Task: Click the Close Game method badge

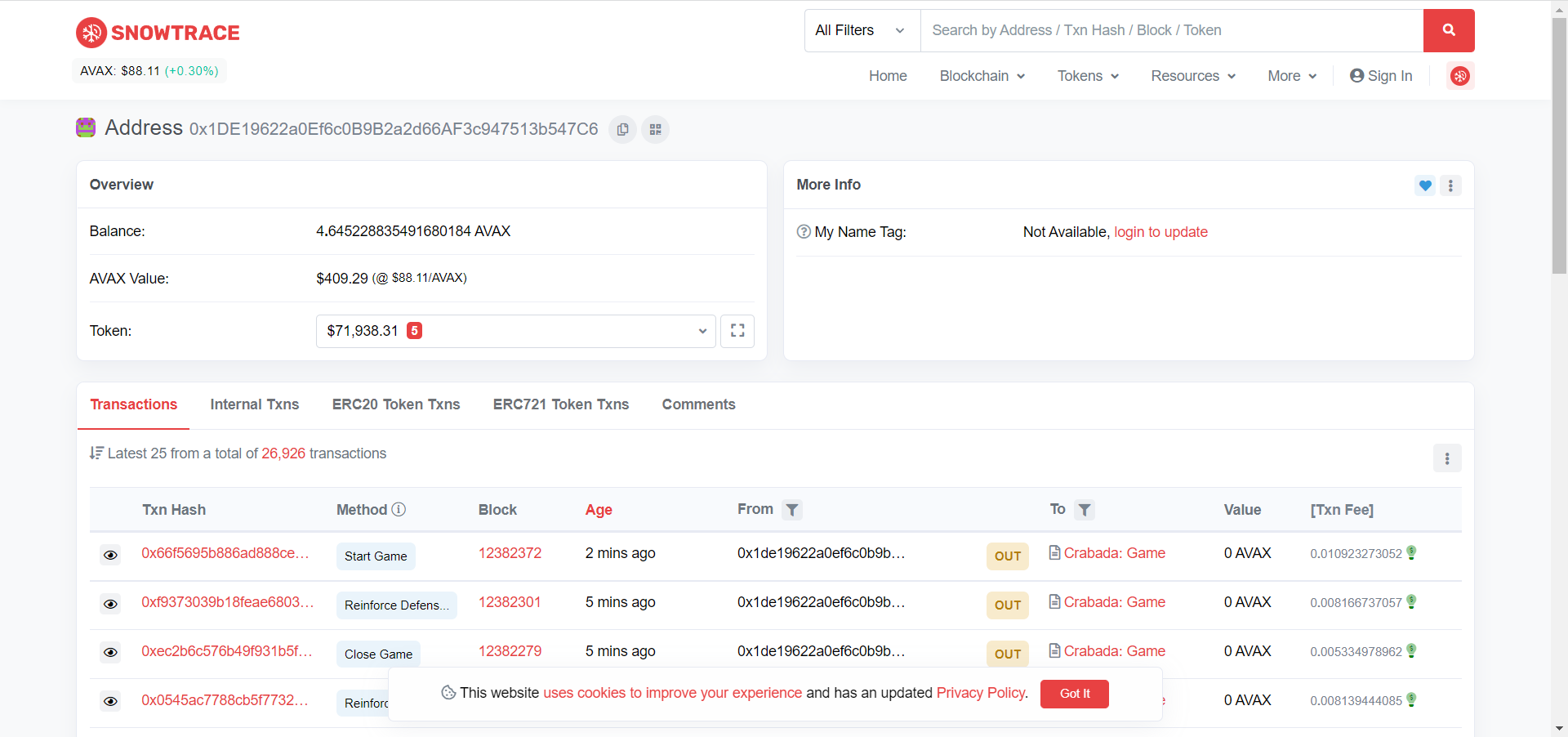Action: [x=379, y=654]
